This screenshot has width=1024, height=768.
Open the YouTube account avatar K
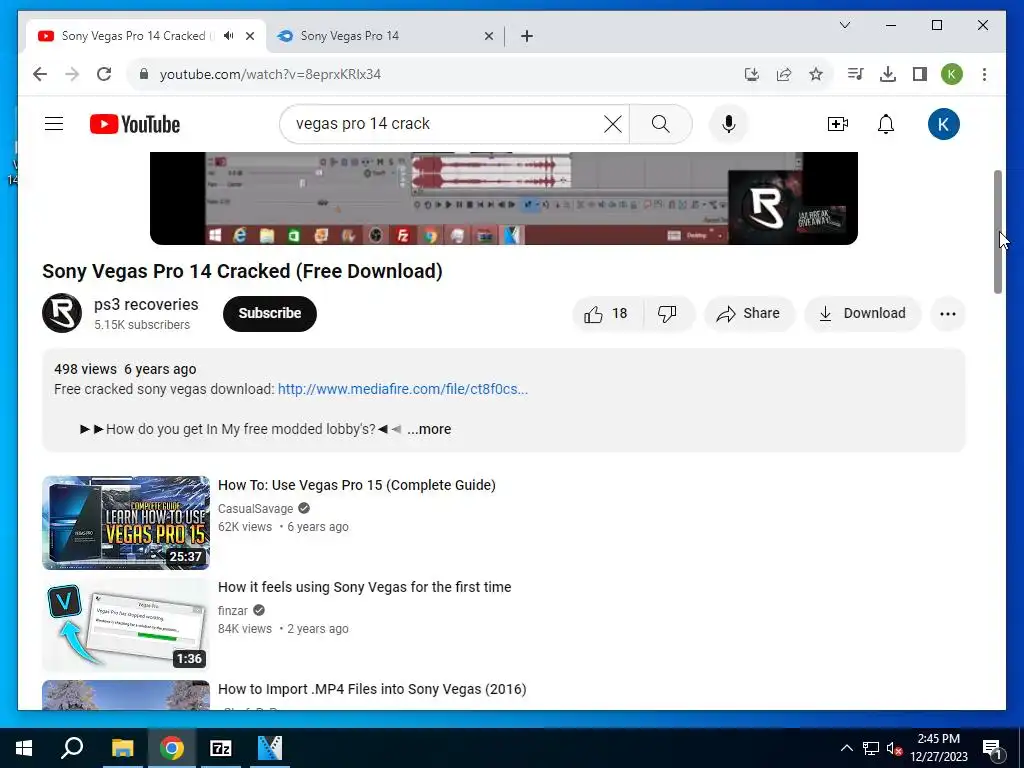[943, 124]
